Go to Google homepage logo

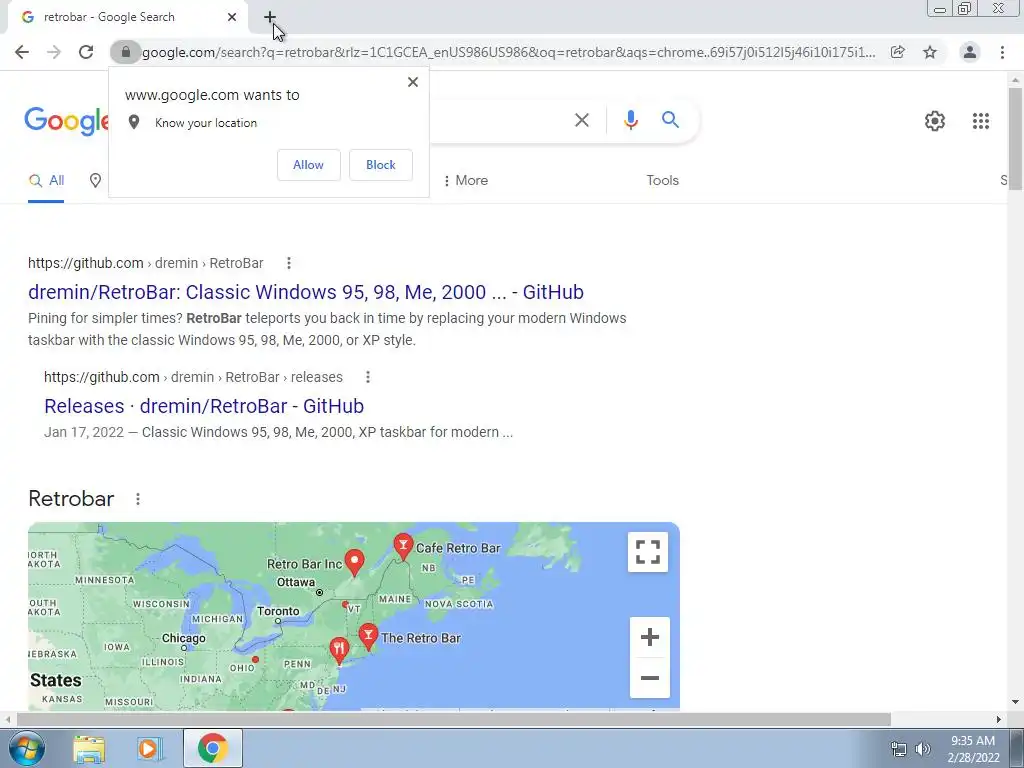click(67, 121)
